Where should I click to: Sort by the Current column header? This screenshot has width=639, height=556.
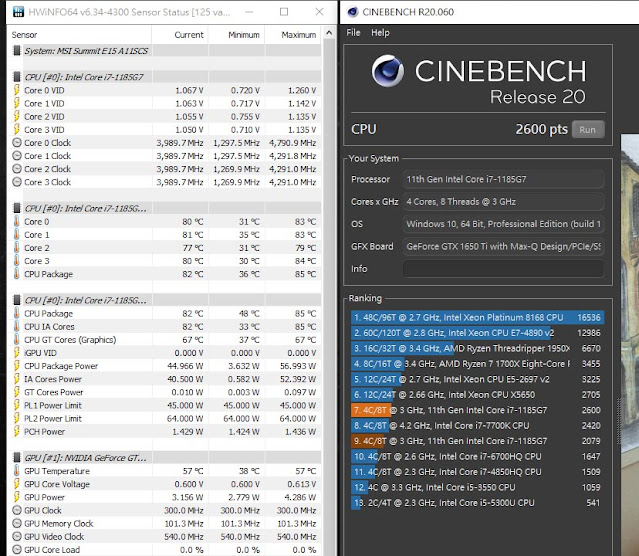180,35
